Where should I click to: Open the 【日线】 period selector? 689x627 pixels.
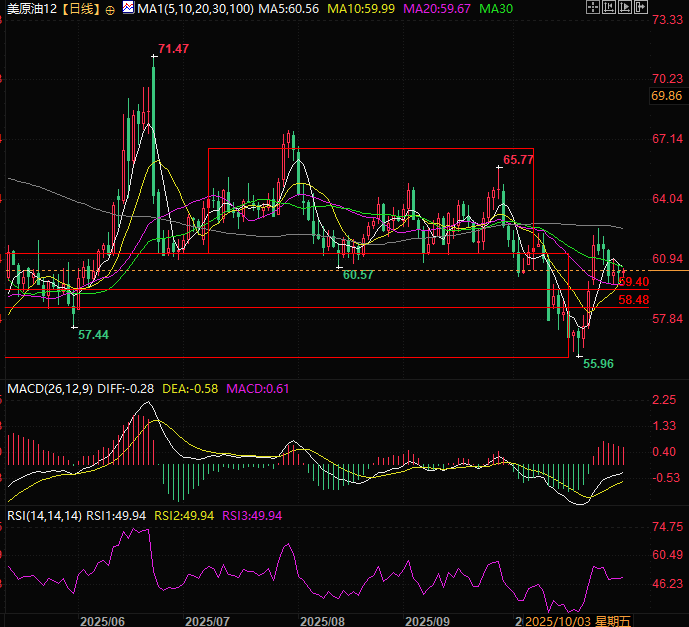(78, 9)
